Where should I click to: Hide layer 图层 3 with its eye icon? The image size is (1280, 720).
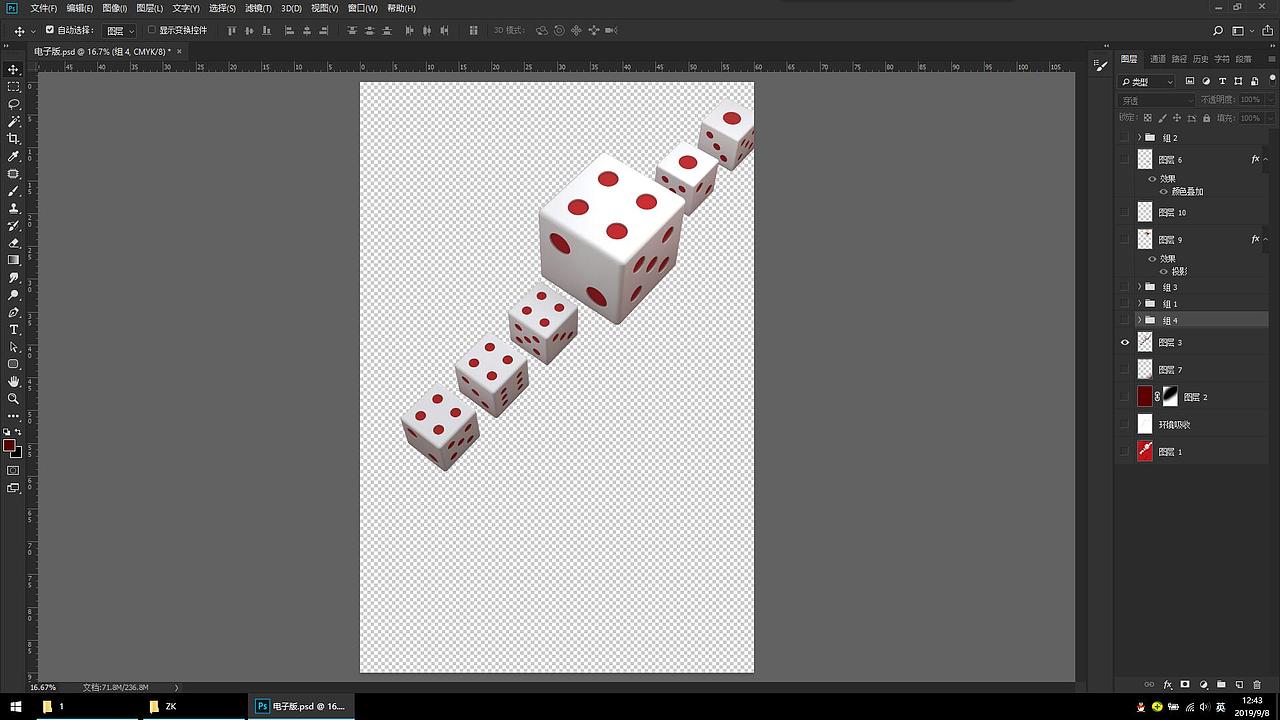coord(1125,342)
